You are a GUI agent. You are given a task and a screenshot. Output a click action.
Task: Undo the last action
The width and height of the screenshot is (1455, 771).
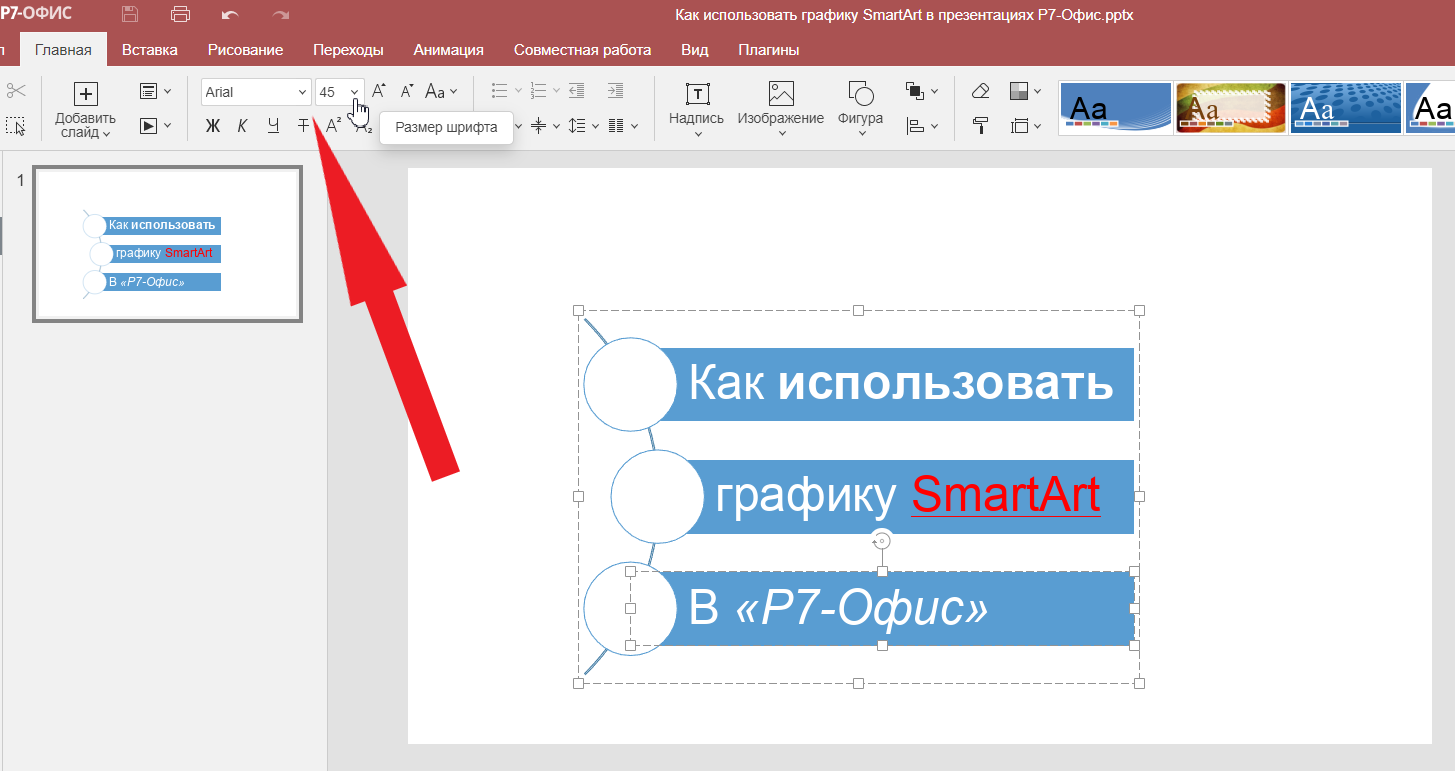coord(231,15)
